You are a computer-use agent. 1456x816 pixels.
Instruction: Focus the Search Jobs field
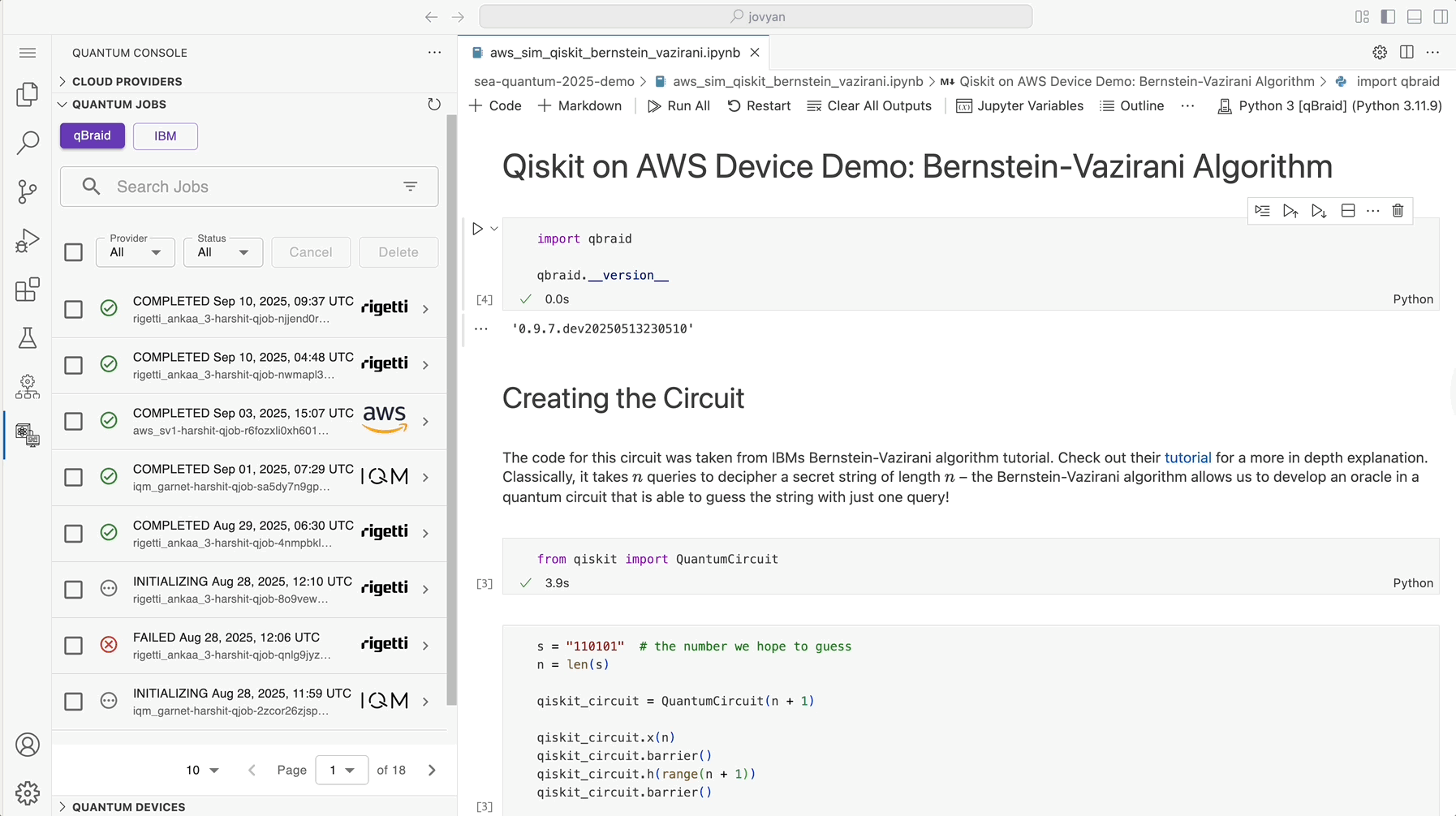tap(249, 187)
